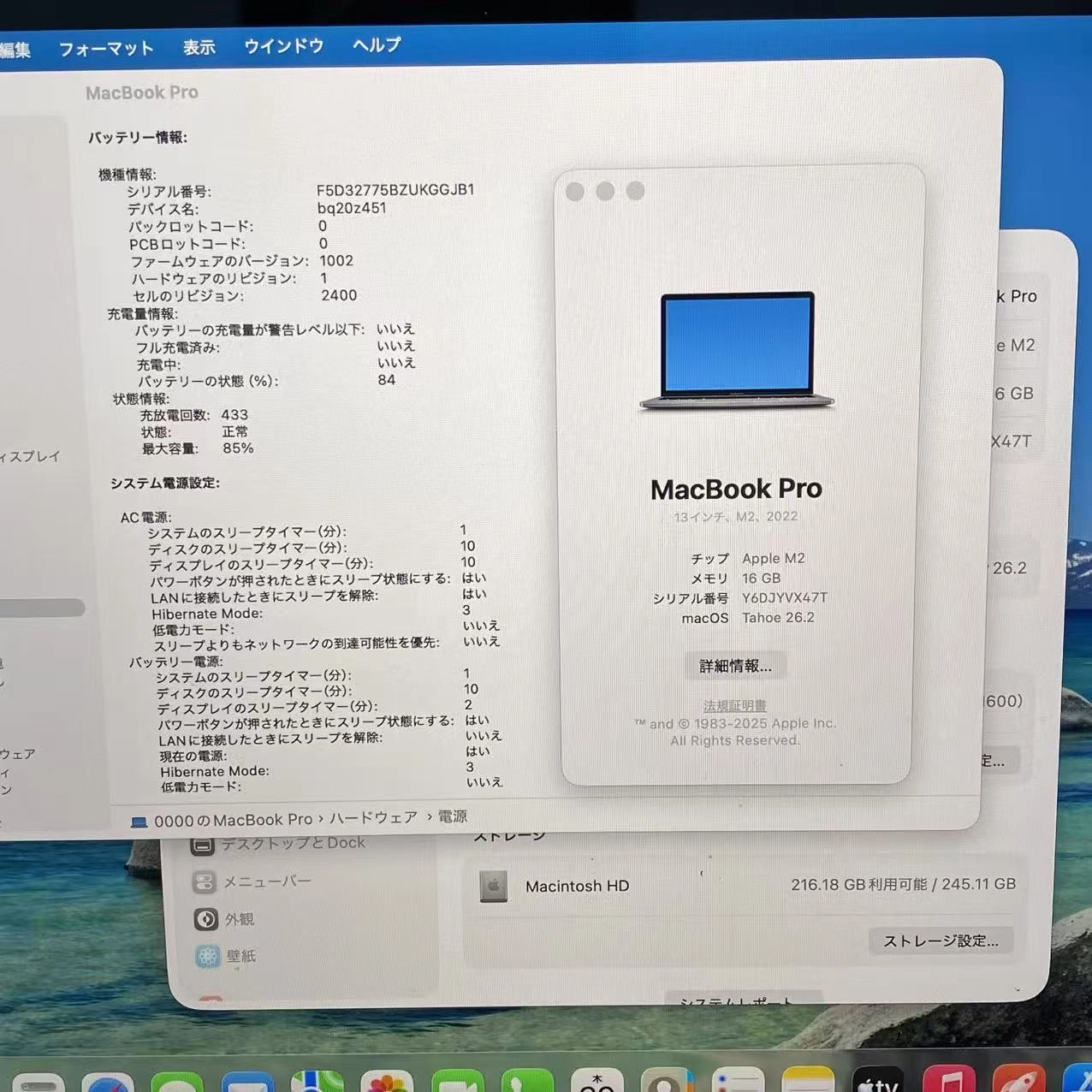Click the Apple M2 chip value
1092x1092 pixels.
774,558
